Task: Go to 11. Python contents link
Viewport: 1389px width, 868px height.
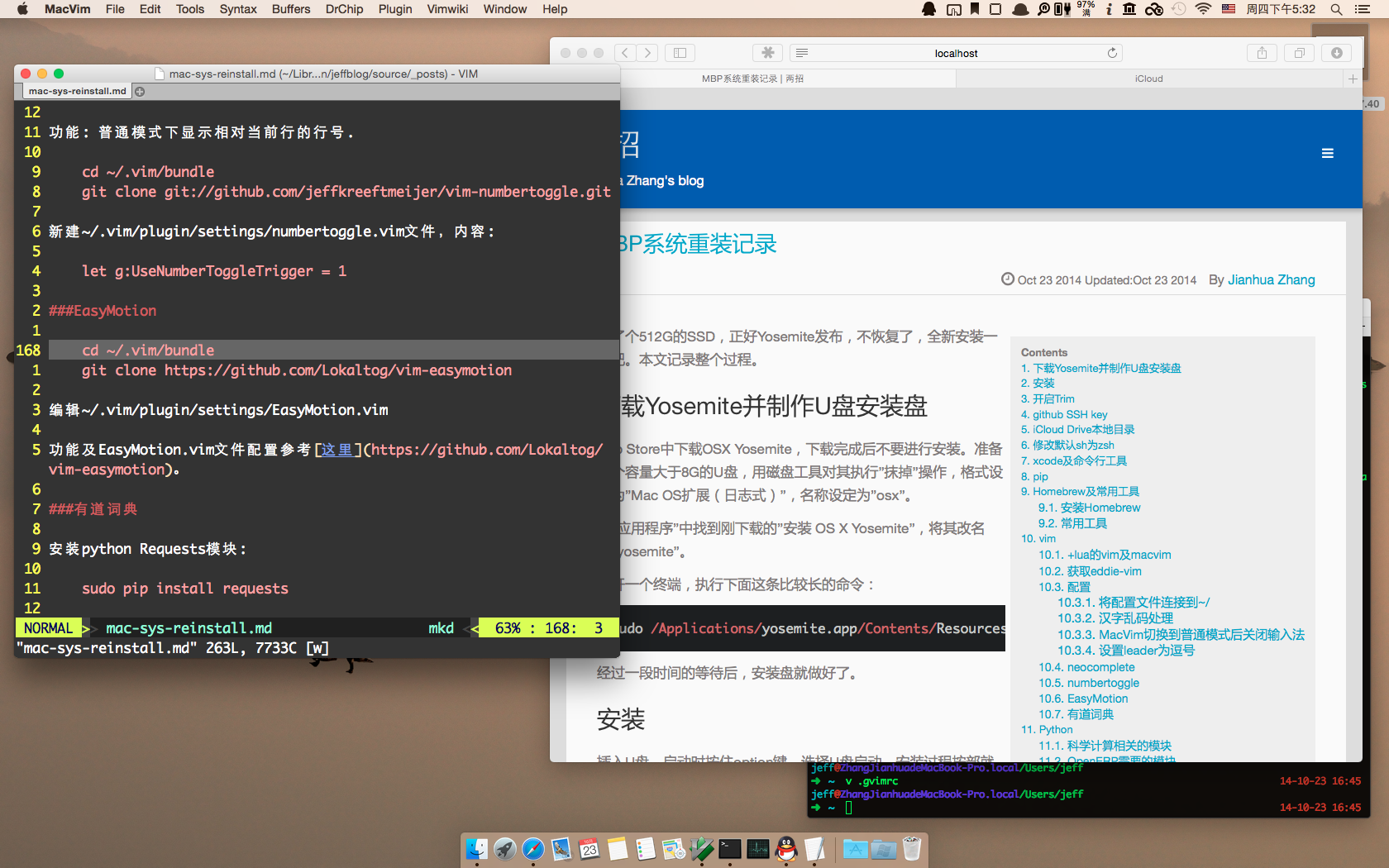Action: click(1047, 729)
